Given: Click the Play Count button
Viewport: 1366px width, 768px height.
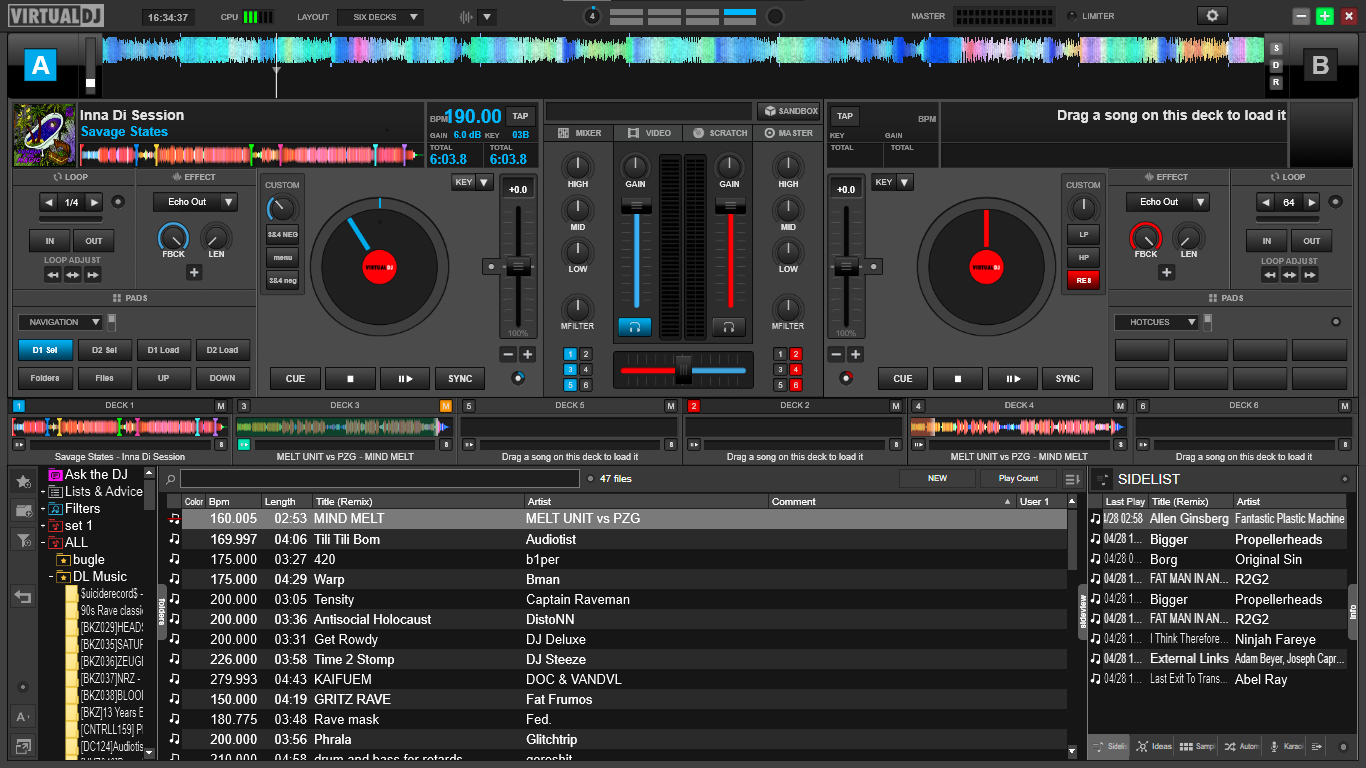Looking at the screenshot, I should [x=1019, y=479].
